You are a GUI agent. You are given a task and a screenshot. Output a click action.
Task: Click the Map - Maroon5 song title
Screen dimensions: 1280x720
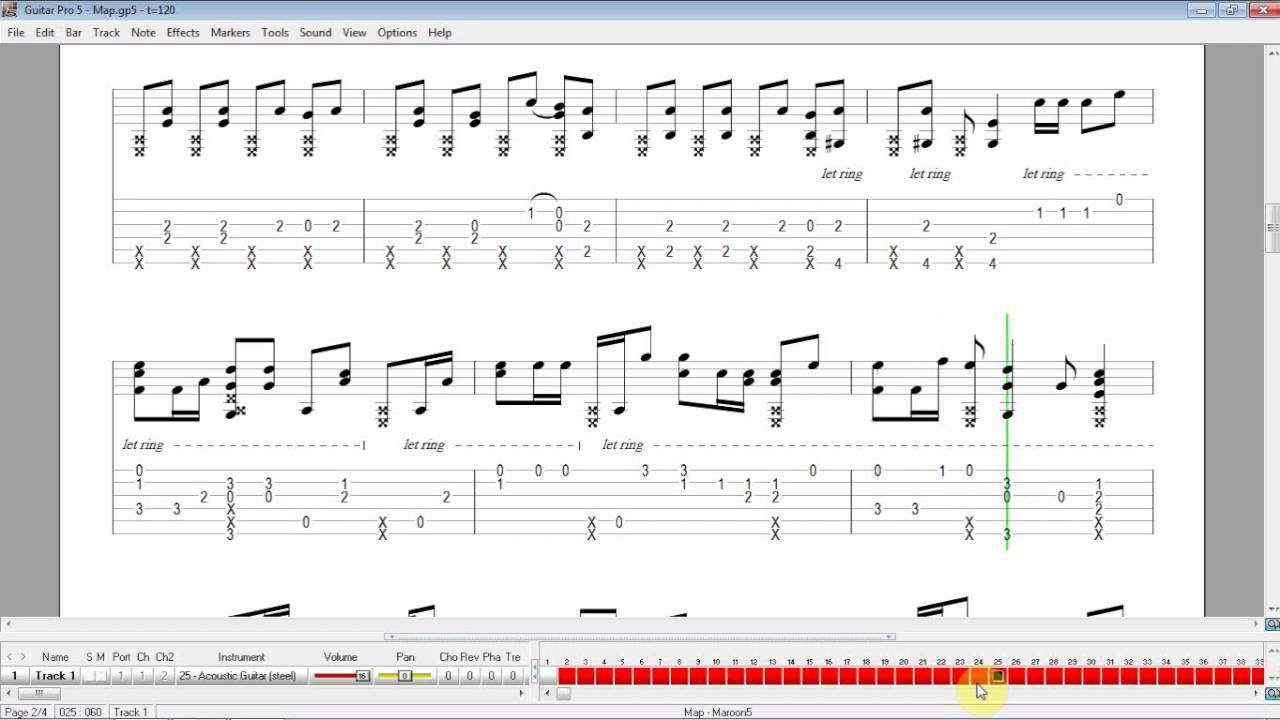click(x=717, y=712)
